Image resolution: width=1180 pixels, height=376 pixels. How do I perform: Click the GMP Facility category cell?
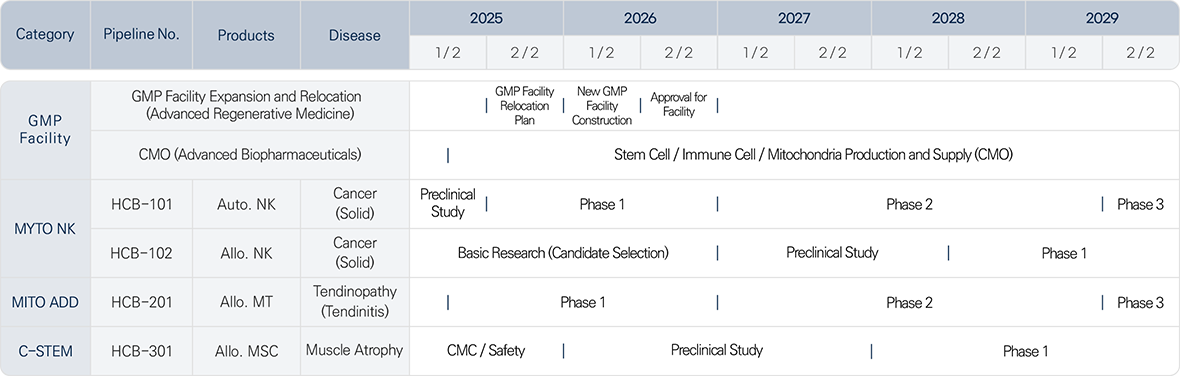pyautogui.click(x=45, y=130)
